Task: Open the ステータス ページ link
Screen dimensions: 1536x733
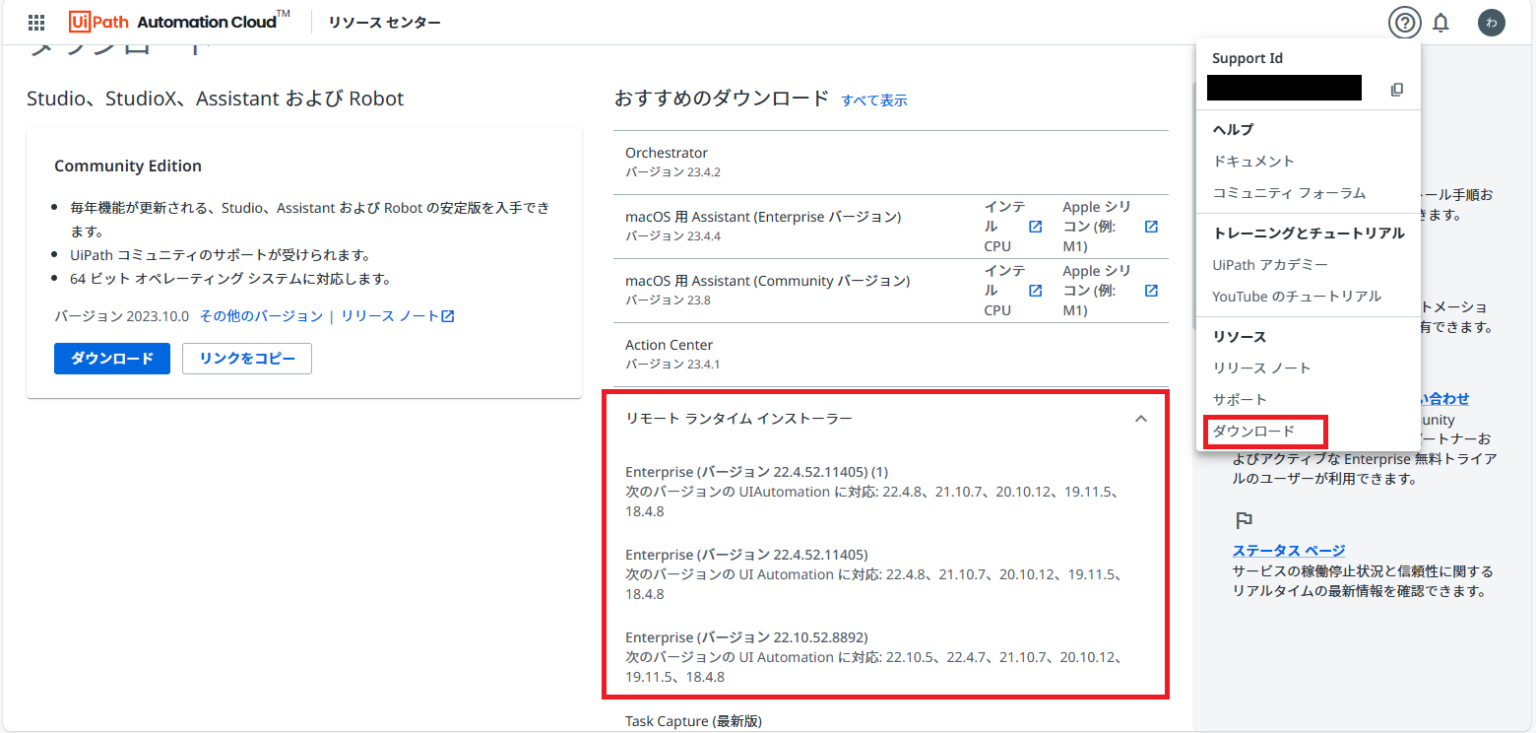Action: click(1290, 549)
